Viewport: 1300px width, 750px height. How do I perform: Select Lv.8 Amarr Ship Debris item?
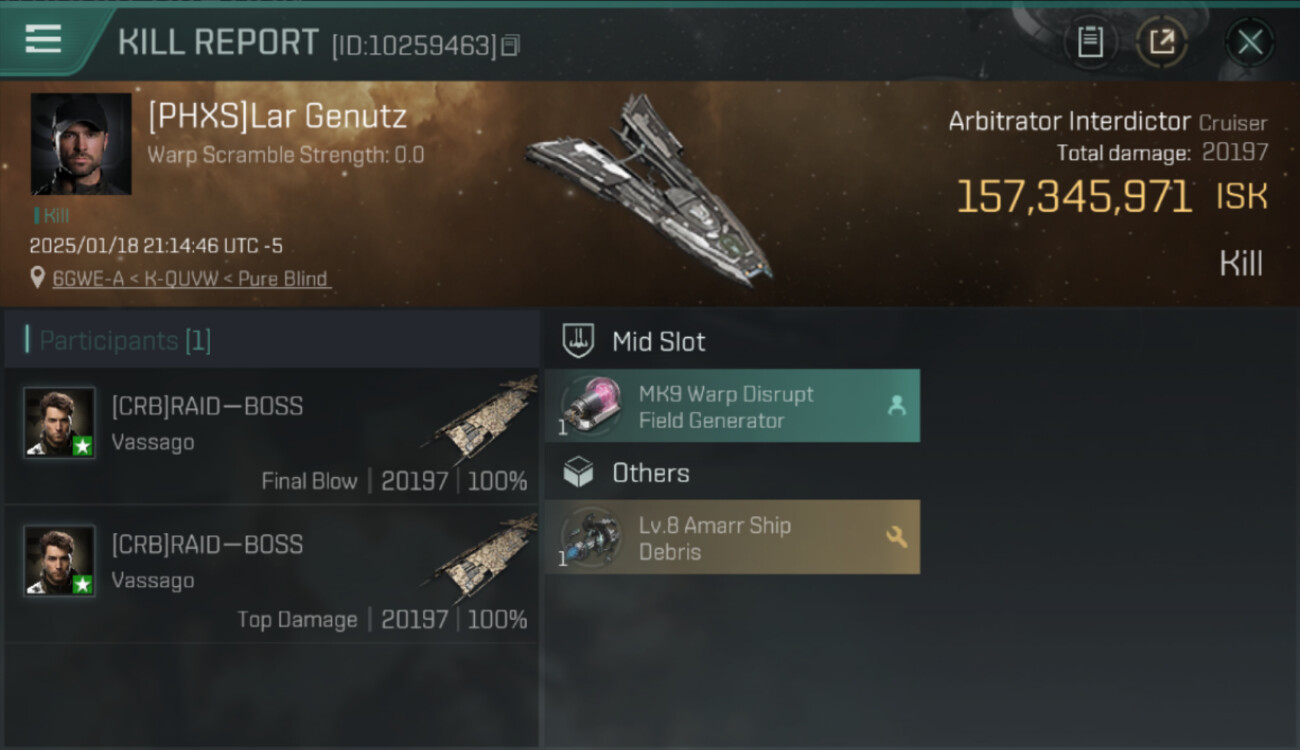(x=732, y=537)
